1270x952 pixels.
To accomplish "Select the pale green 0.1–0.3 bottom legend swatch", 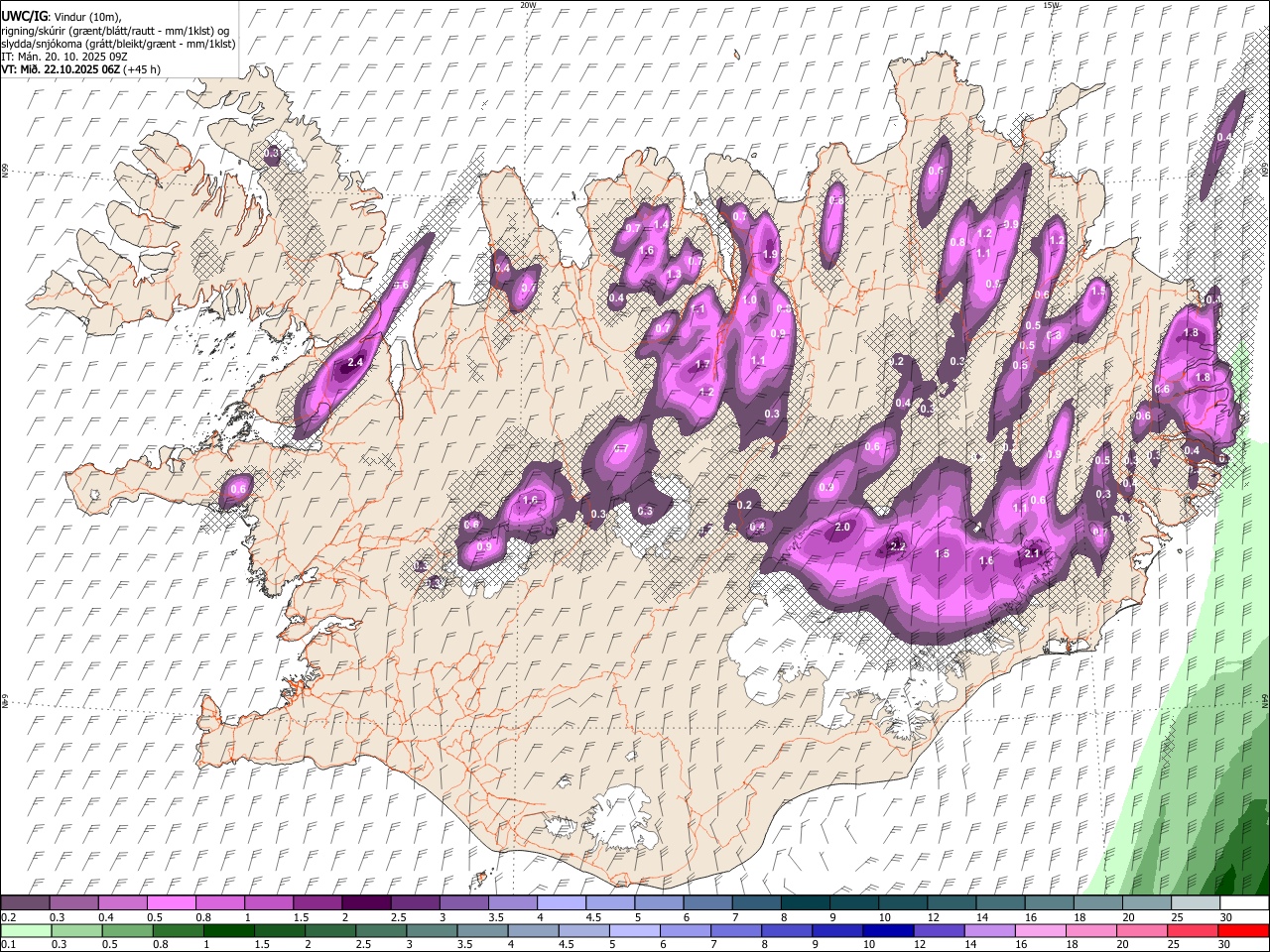I will coord(26,930).
